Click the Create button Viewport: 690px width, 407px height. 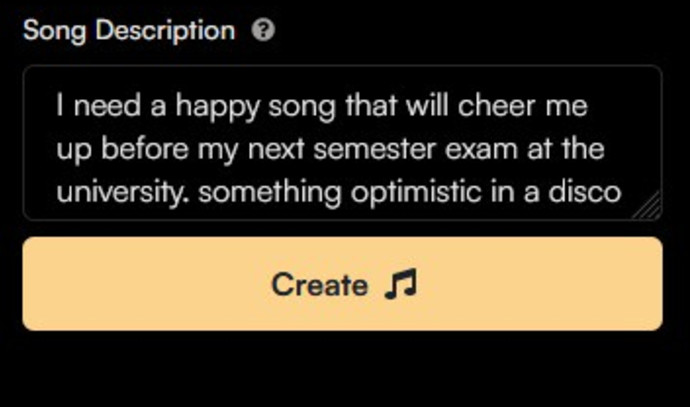342,284
